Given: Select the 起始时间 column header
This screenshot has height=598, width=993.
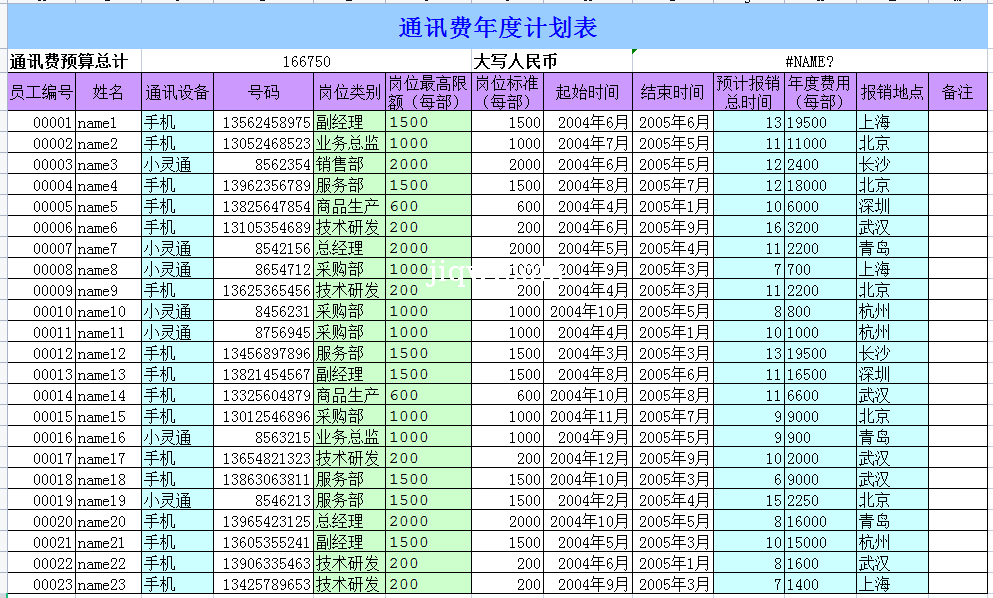Looking at the screenshot, I should 588,92.
